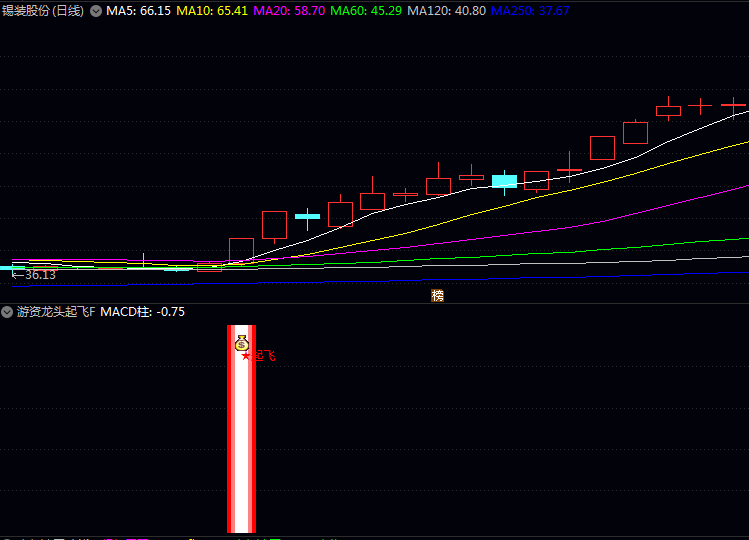Click the MA5: 66.15 label
This screenshot has height=540, width=749.
coord(138,11)
